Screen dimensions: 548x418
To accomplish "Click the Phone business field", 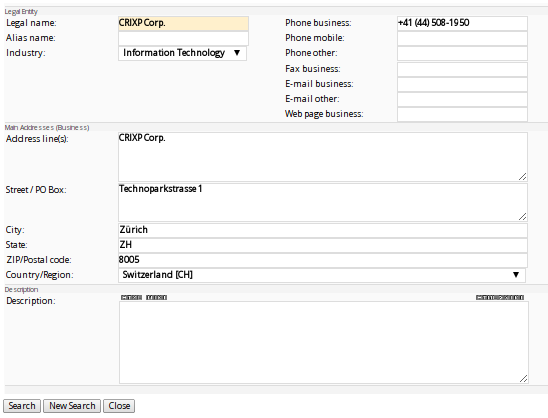I will [462, 23].
